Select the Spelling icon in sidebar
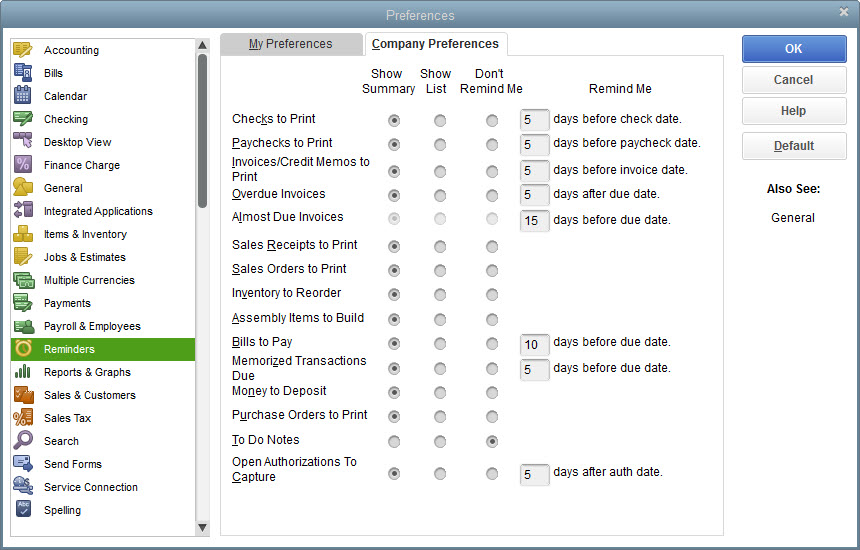This screenshot has height=550, width=860. pyautogui.click(x=23, y=510)
